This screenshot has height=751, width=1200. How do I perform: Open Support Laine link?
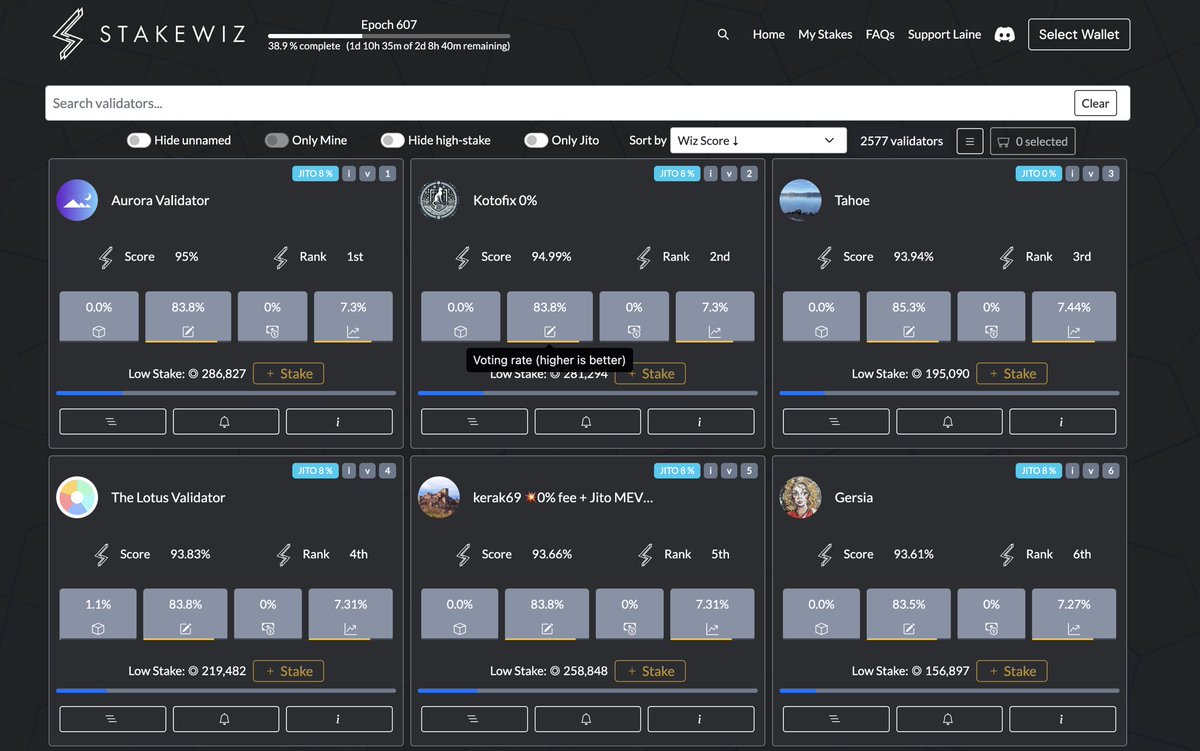[944, 34]
